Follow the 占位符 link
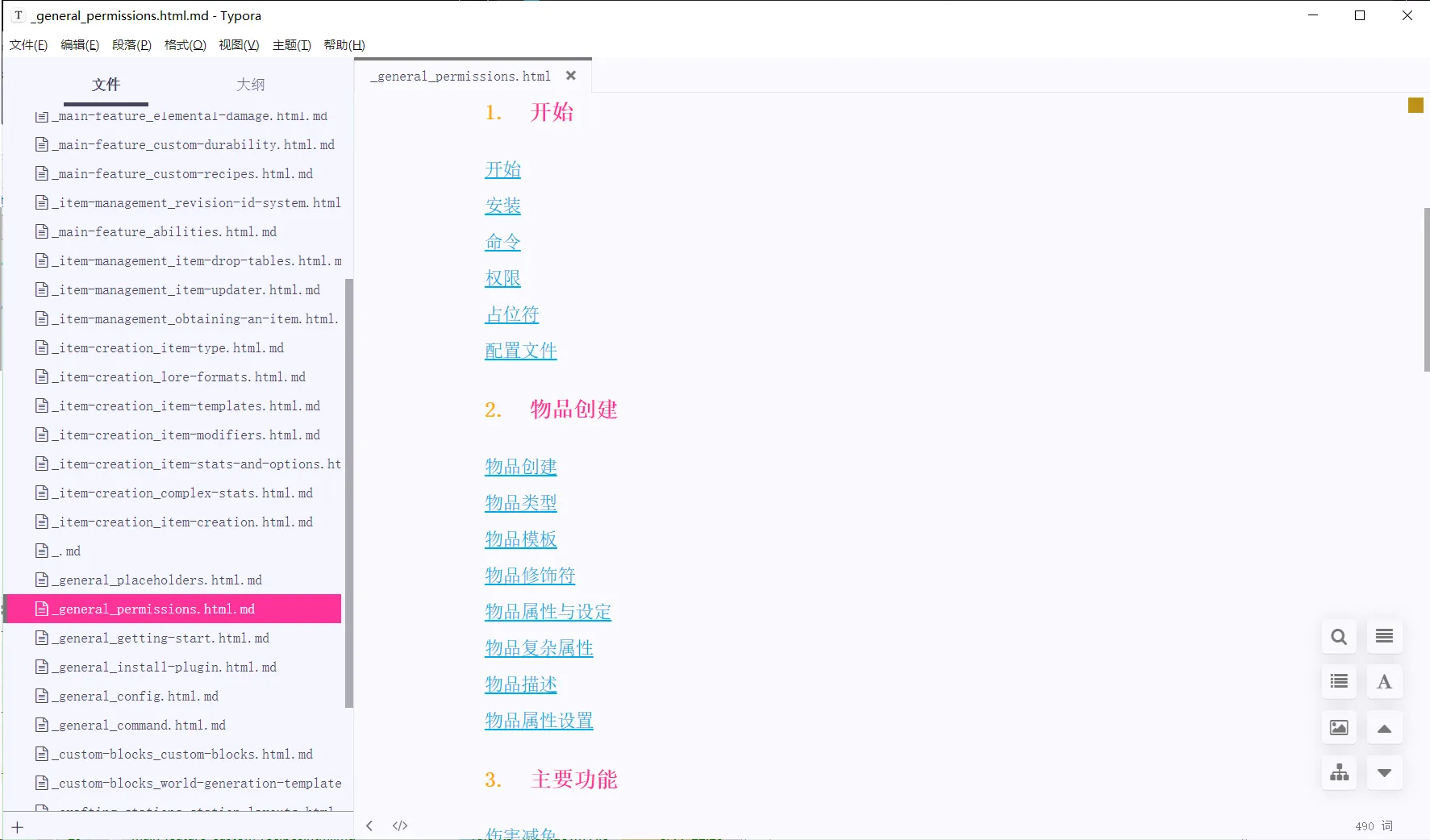This screenshot has height=840, width=1430. coord(512,314)
